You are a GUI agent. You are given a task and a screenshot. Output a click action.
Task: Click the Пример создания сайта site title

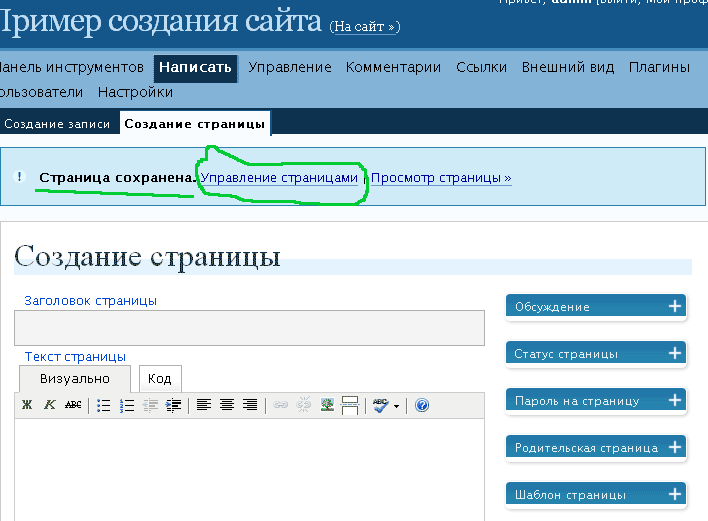pyautogui.click(x=161, y=21)
